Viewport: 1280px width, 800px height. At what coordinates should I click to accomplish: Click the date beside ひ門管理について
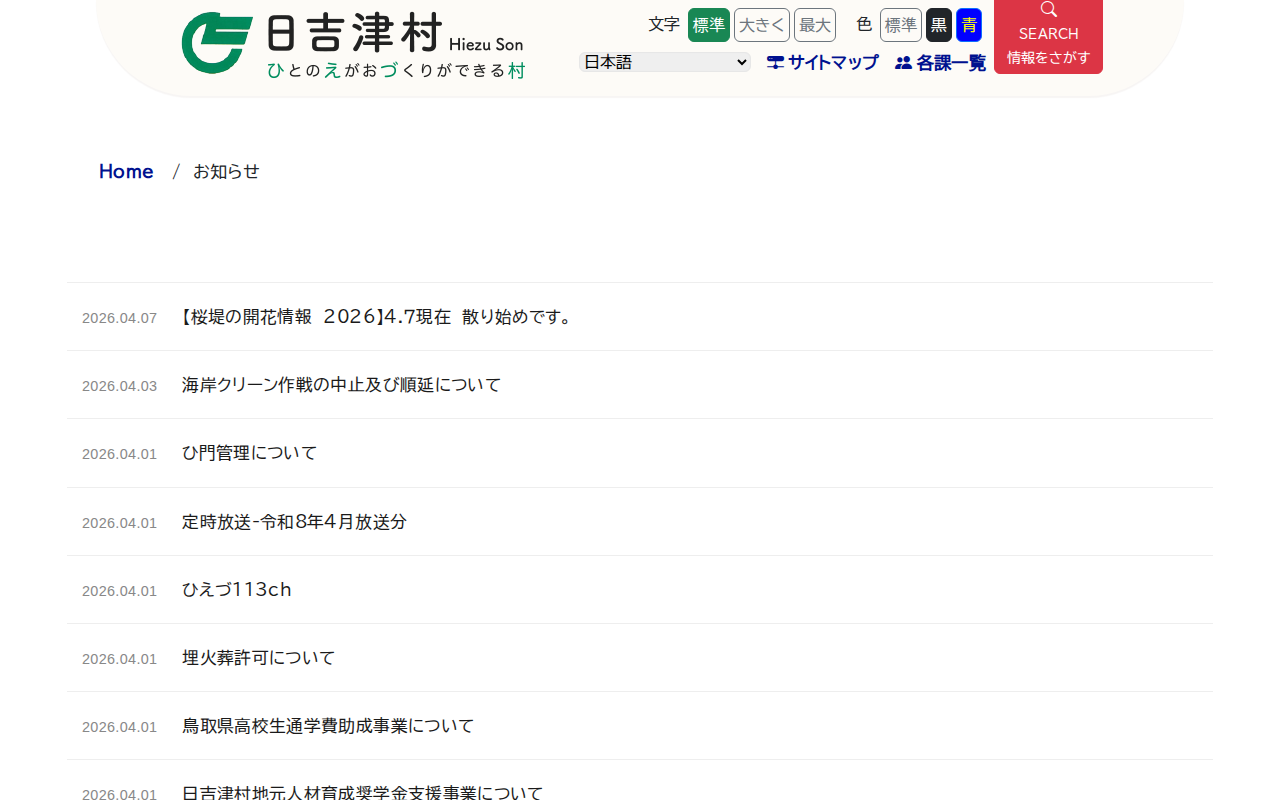119,454
